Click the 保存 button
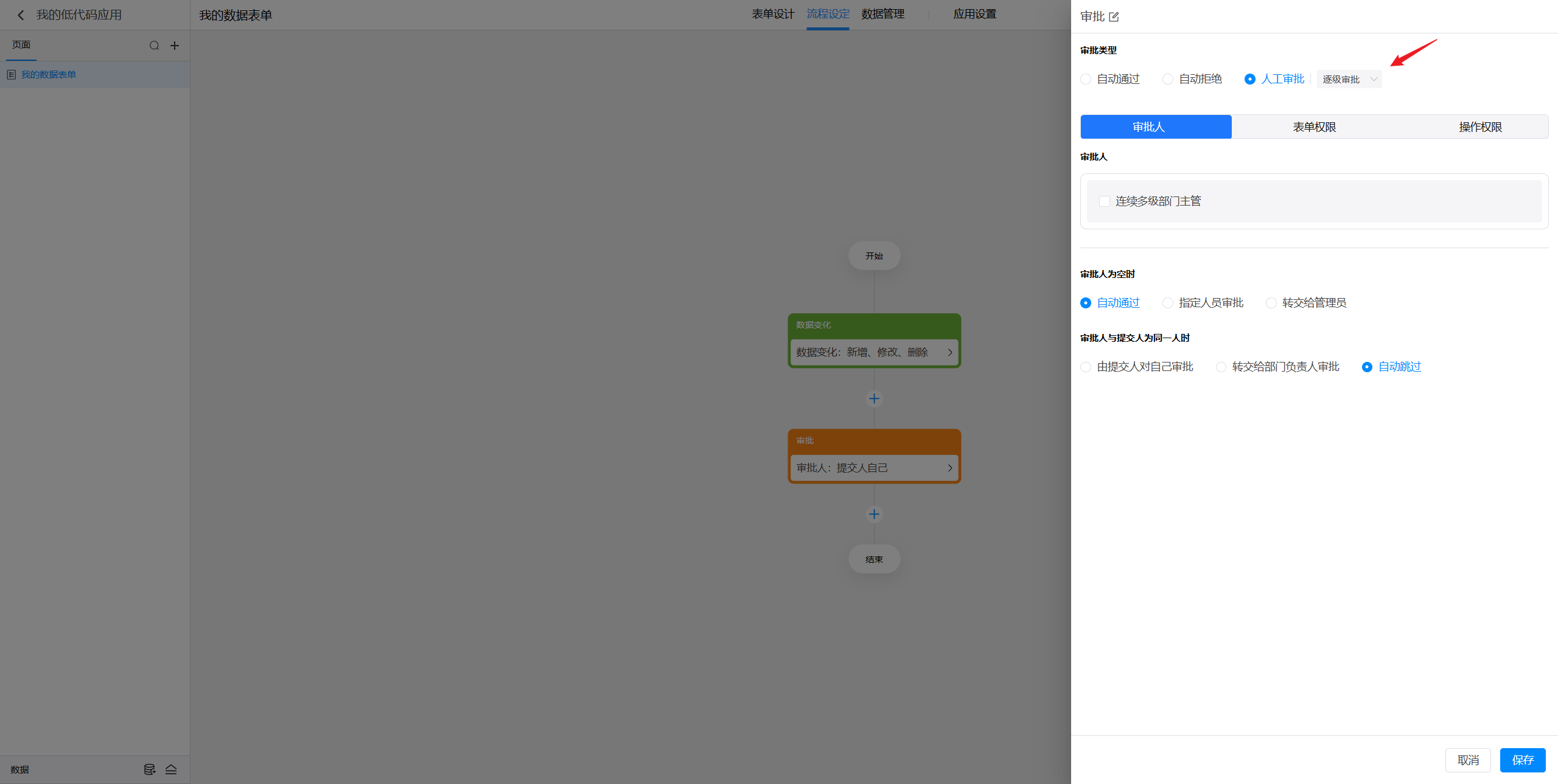This screenshot has height=784, width=1558. point(1522,760)
